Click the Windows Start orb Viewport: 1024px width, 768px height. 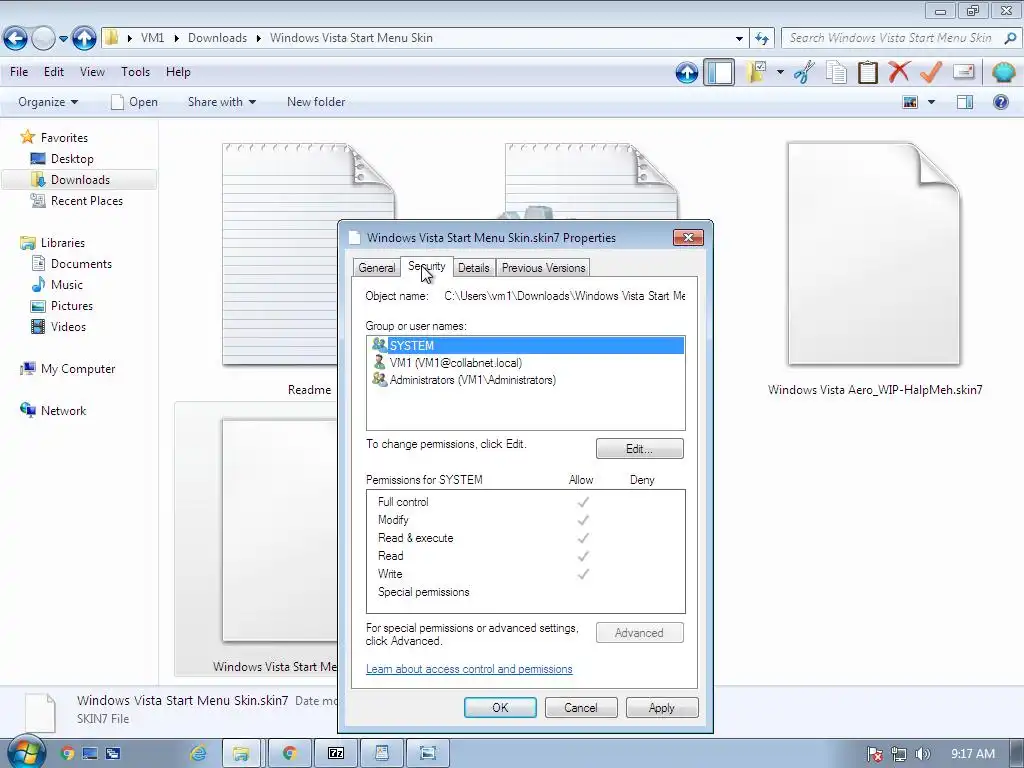pyautogui.click(x=26, y=753)
